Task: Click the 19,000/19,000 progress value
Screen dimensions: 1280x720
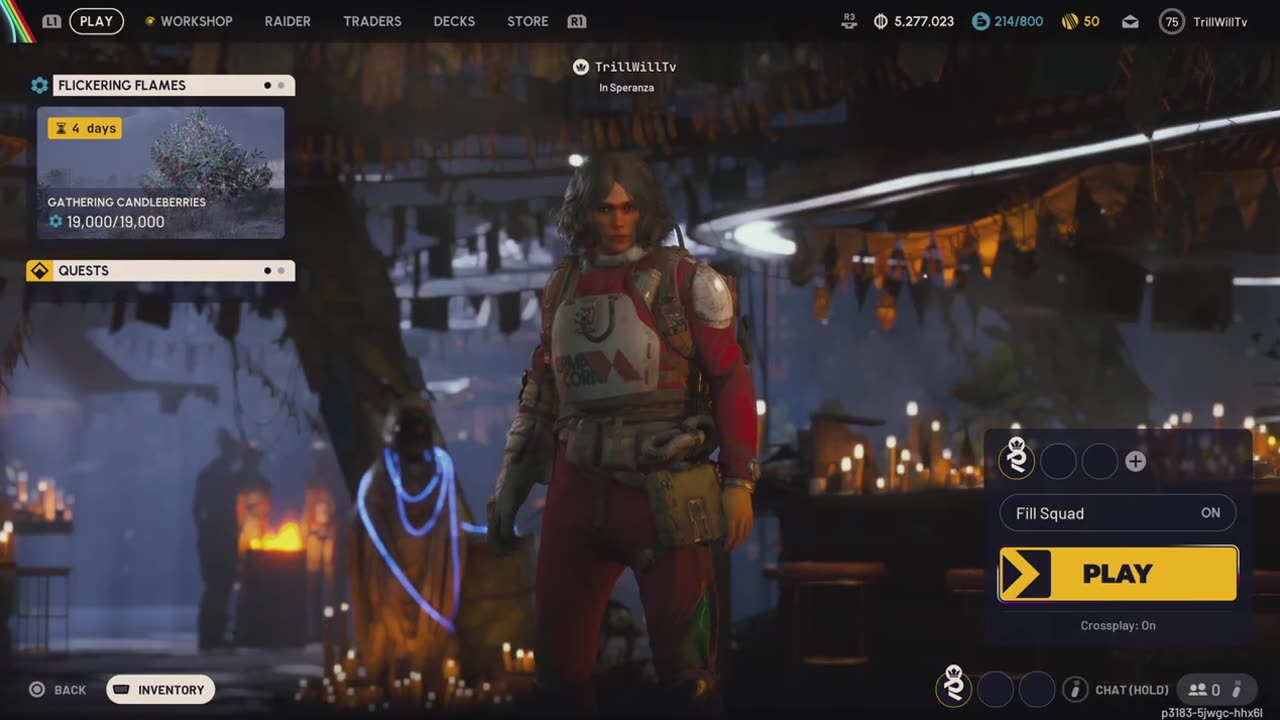Action: point(115,222)
